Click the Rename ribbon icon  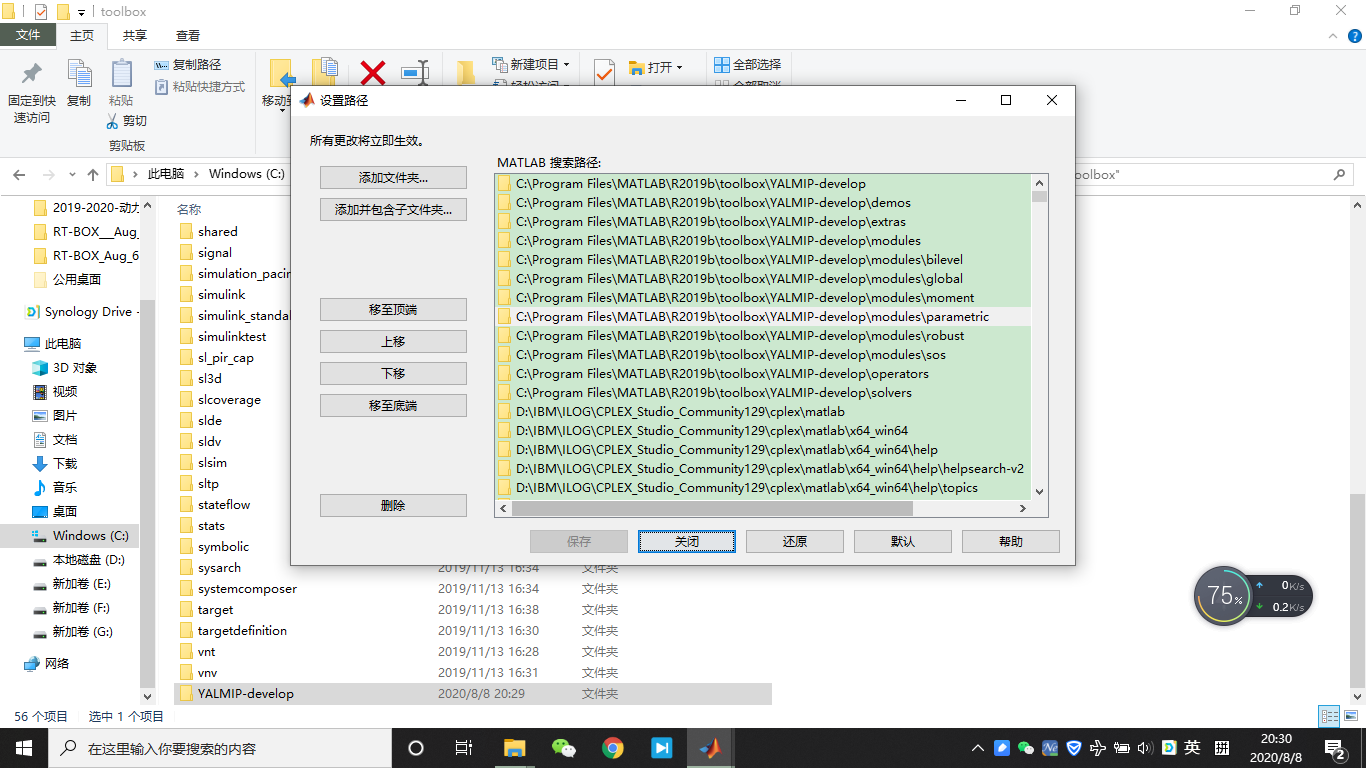[415, 72]
